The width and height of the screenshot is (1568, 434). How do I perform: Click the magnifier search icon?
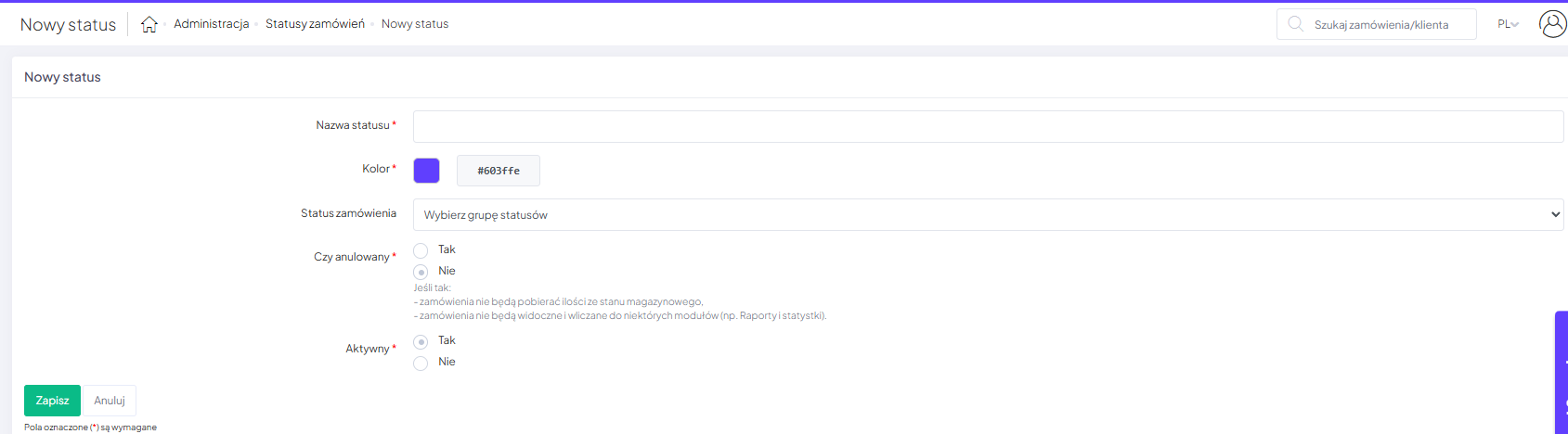click(1295, 24)
